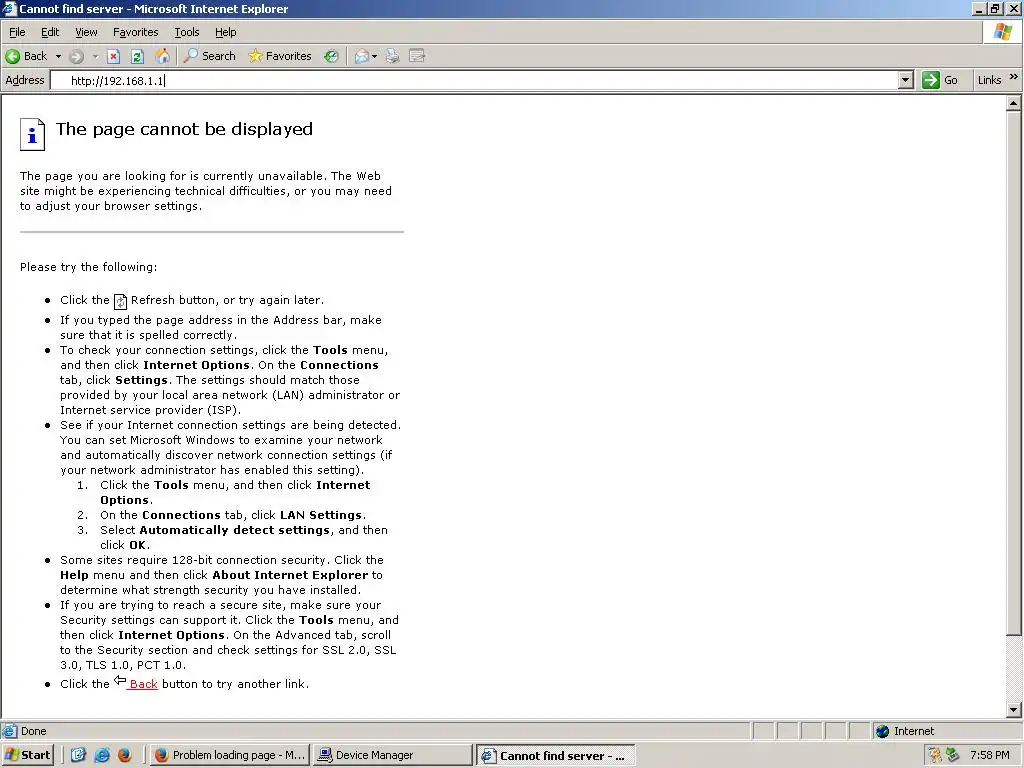Click Cannot find server taskbar button
Screen dimensions: 1024x768
click(x=555, y=756)
